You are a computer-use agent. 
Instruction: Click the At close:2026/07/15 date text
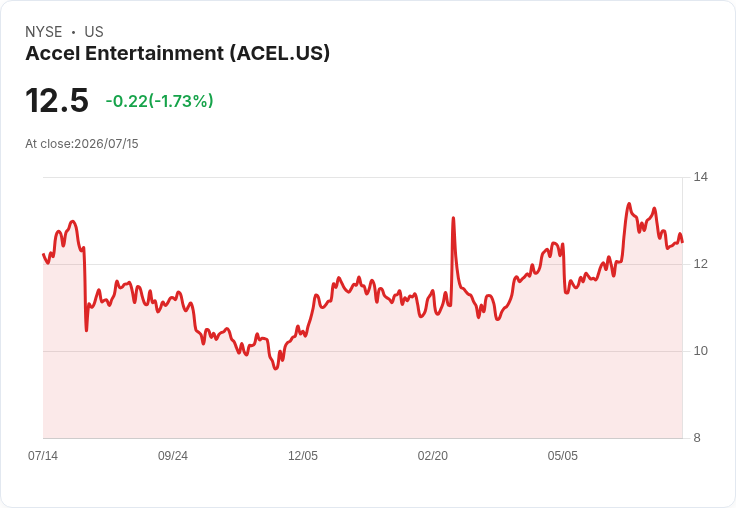82,144
